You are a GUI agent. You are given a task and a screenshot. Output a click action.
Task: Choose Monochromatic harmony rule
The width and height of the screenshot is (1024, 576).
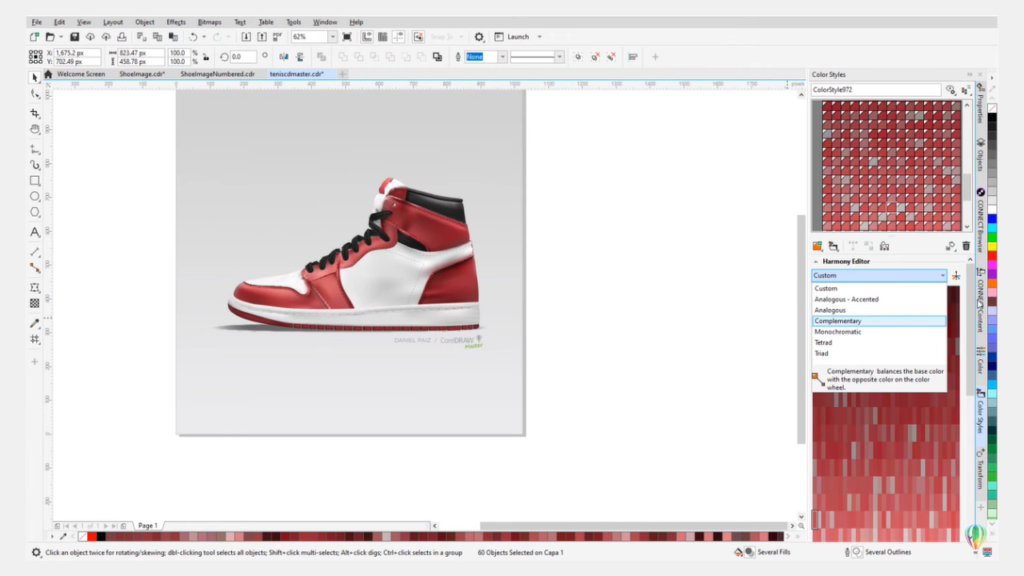pos(879,332)
